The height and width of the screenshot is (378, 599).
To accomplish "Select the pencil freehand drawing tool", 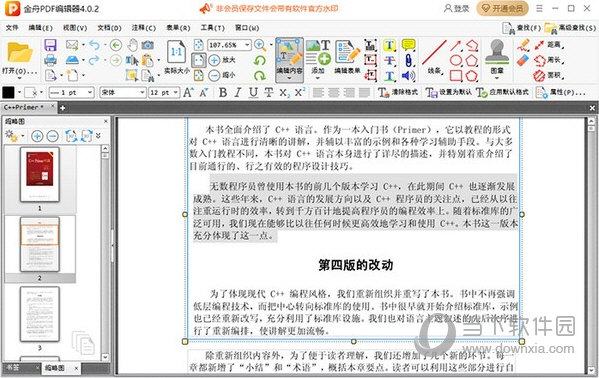I will 523,45.
